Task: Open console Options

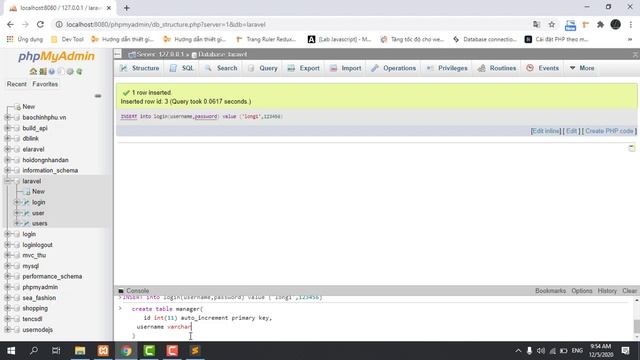Action: point(582,291)
